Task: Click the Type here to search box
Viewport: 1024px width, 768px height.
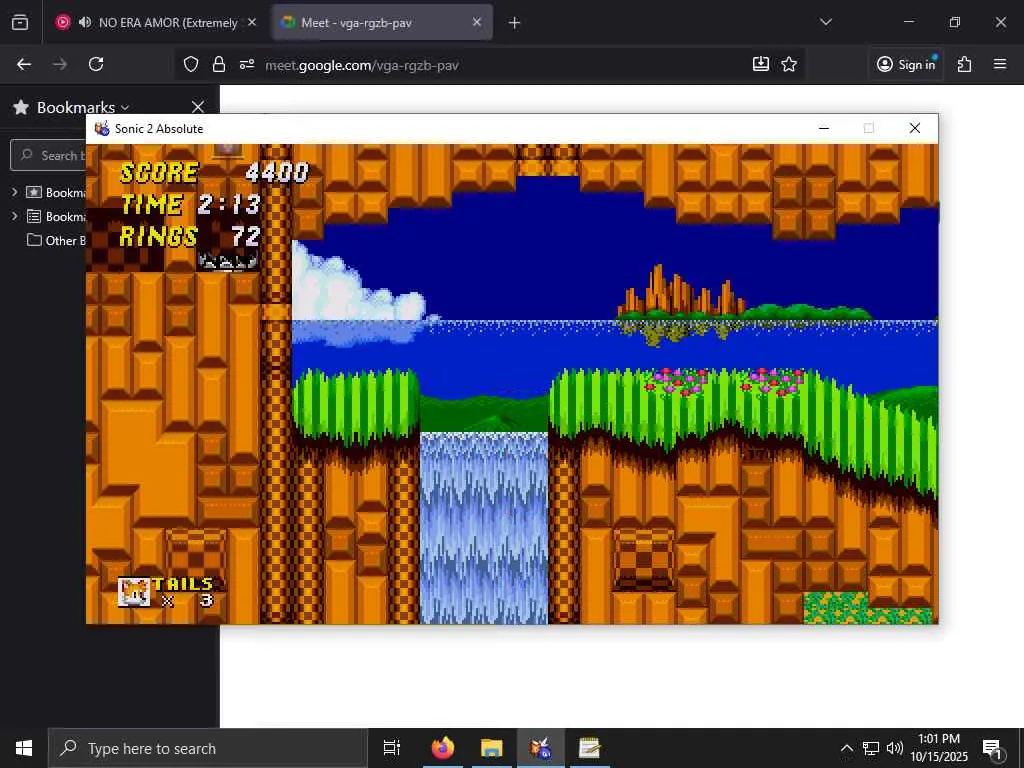Action: coord(208,748)
